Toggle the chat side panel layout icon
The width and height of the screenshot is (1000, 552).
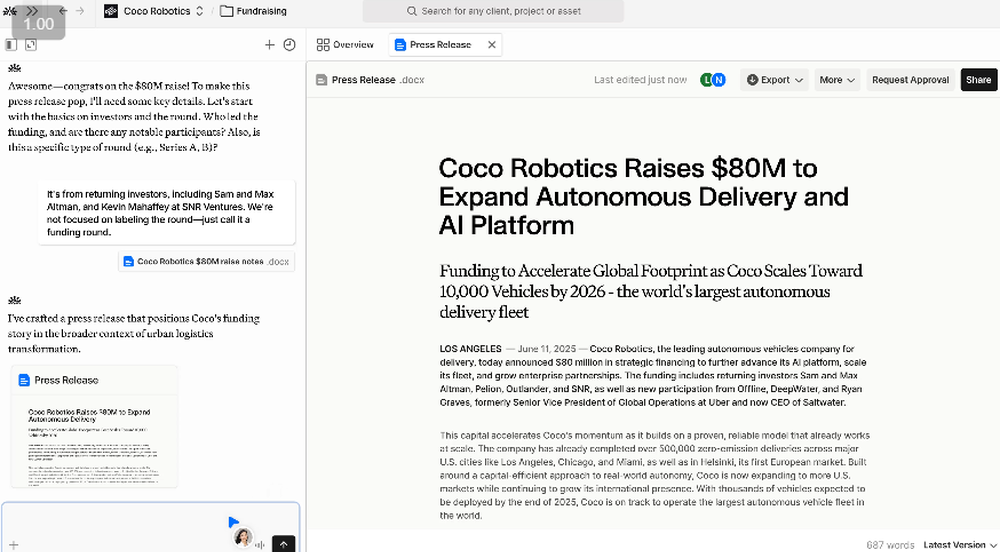tap(11, 45)
